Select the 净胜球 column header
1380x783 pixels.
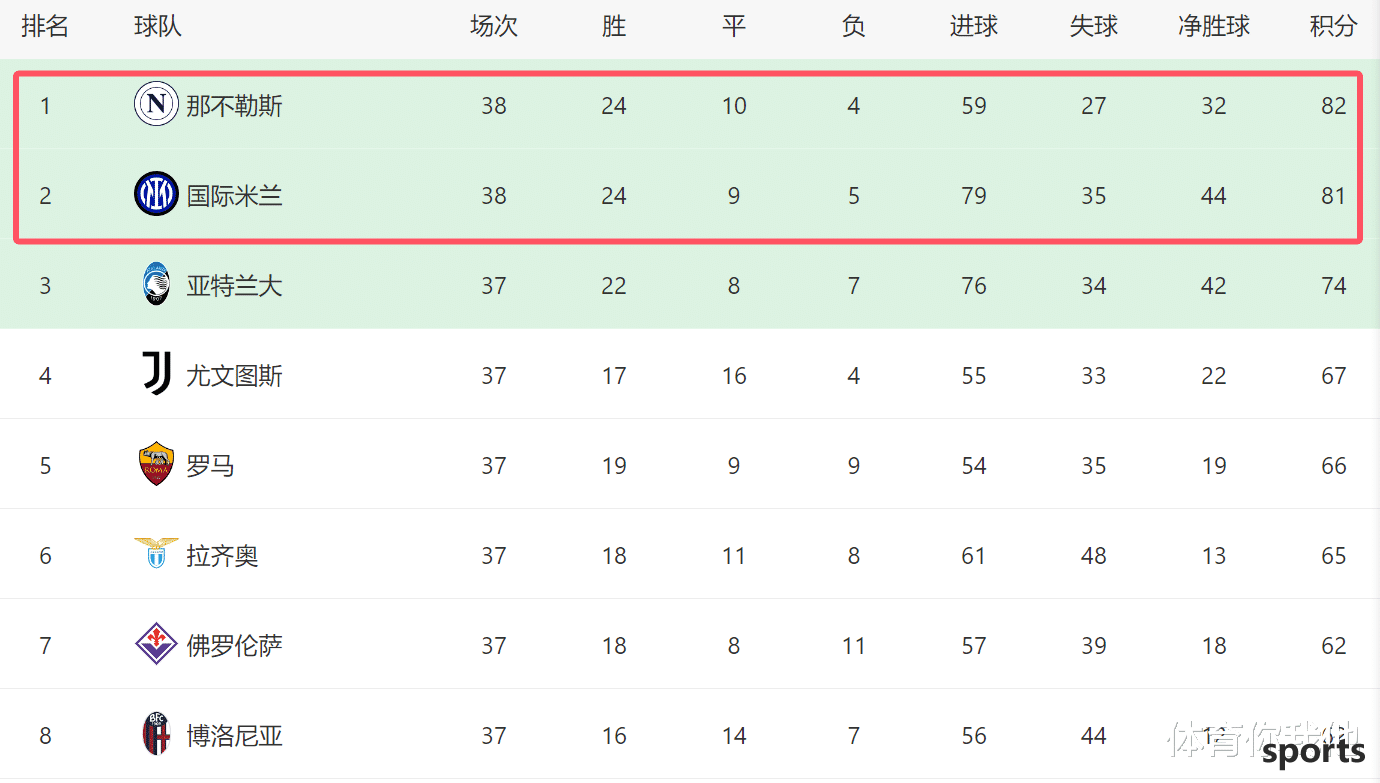[x=1214, y=26]
